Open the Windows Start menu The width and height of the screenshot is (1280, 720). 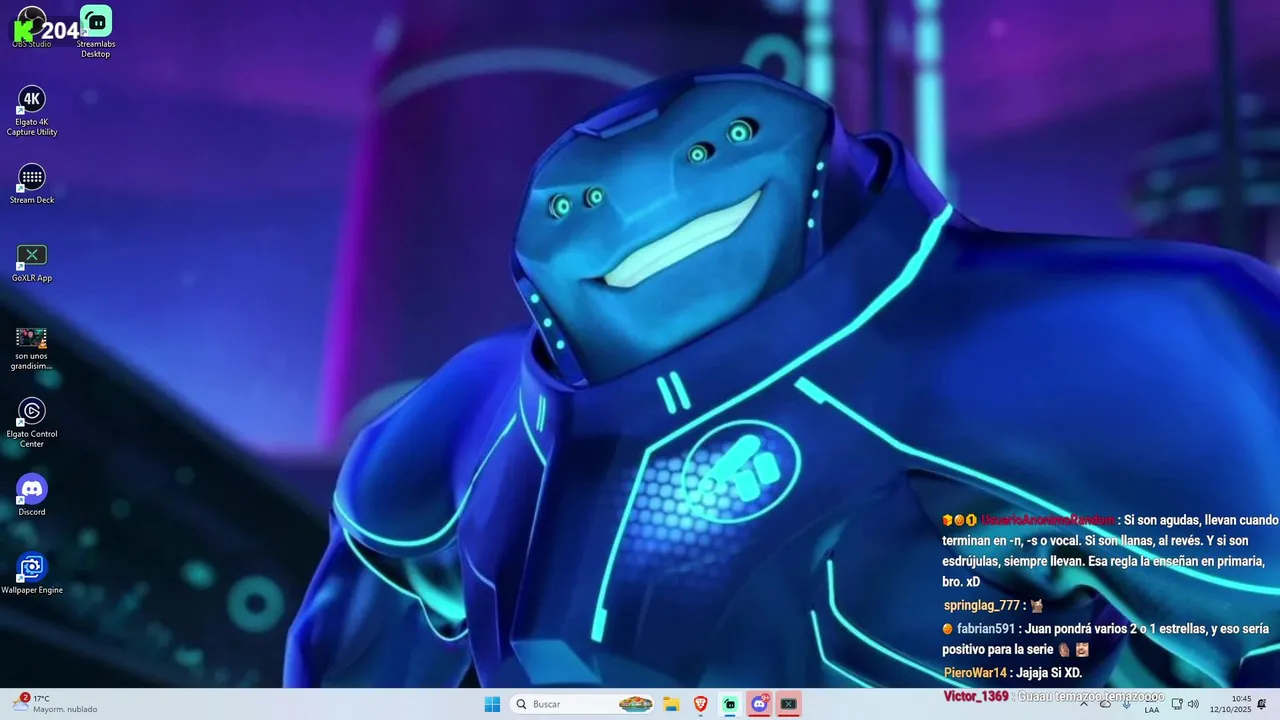492,704
